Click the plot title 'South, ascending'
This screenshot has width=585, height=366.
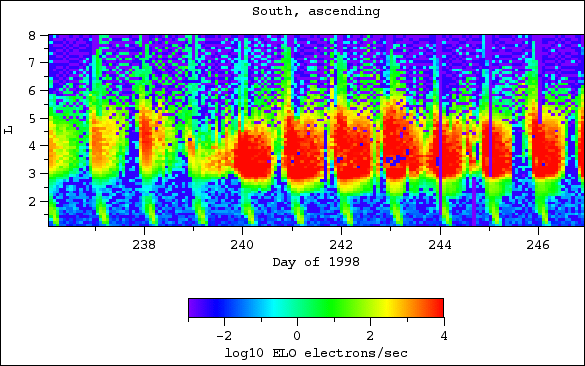(x=316, y=11)
